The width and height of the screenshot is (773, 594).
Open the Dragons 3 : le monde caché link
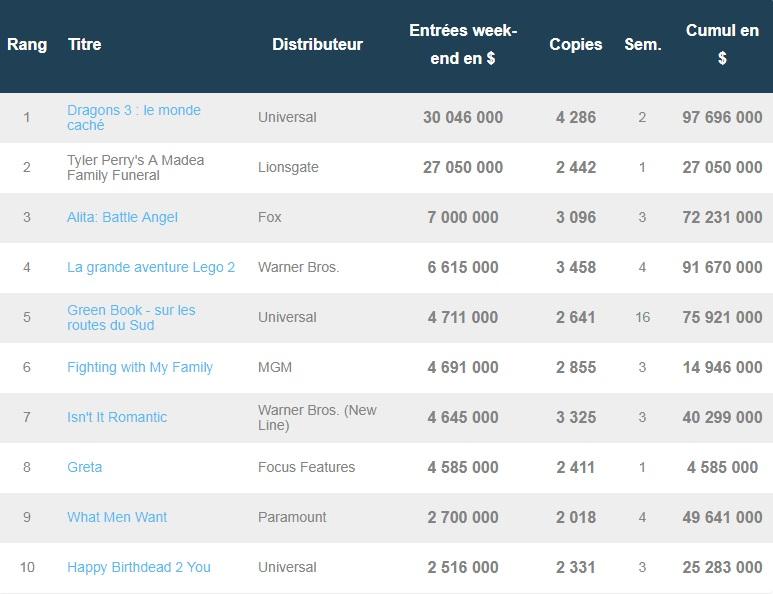[133, 117]
